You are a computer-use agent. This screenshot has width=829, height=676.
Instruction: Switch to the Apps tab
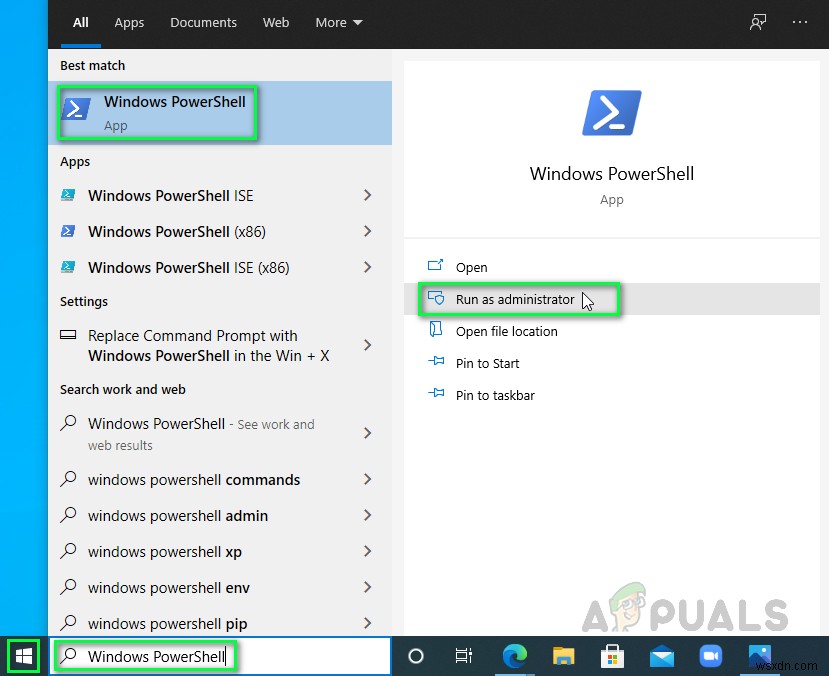129,22
